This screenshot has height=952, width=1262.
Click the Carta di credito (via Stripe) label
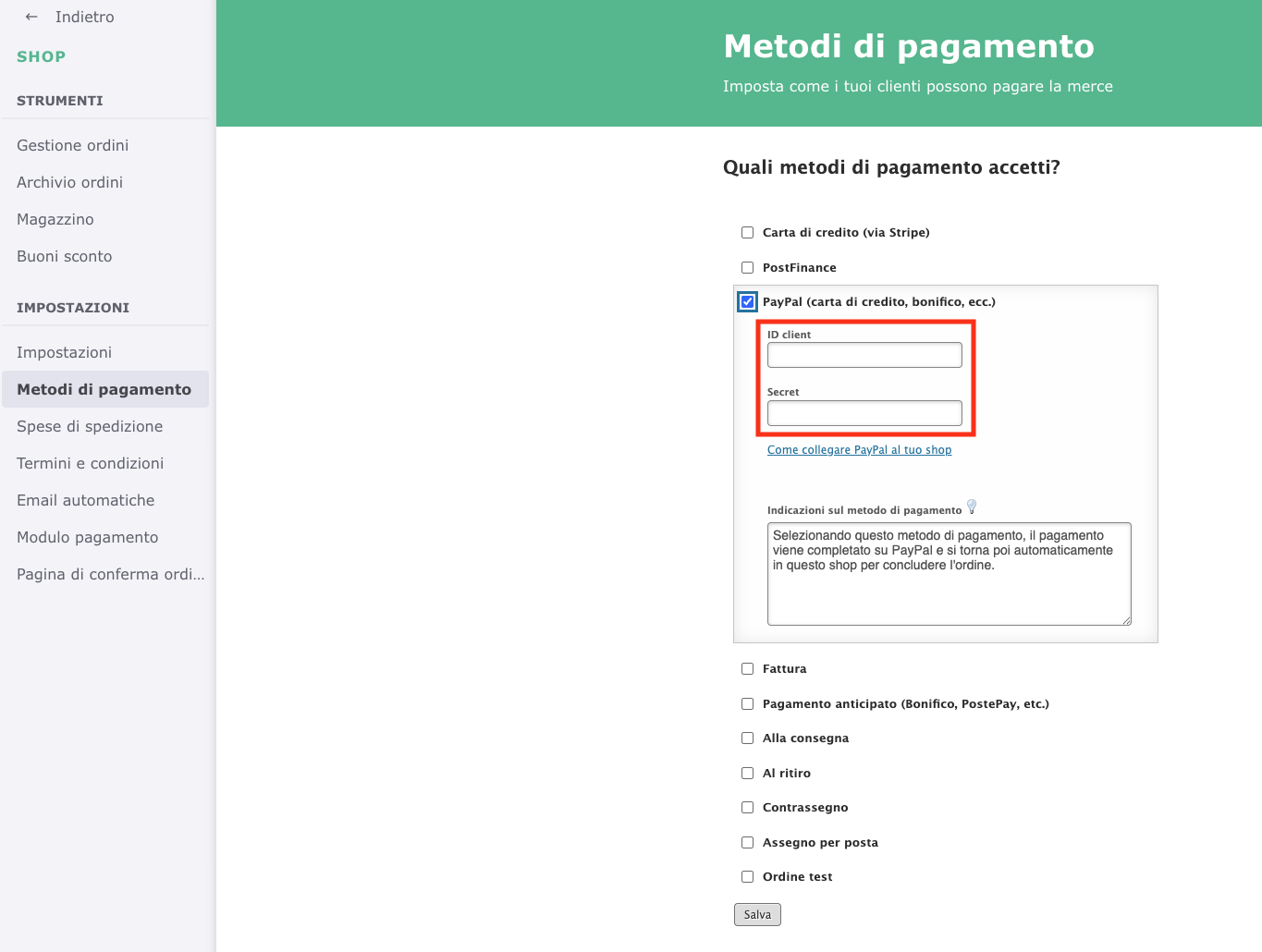(x=846, y=233)
